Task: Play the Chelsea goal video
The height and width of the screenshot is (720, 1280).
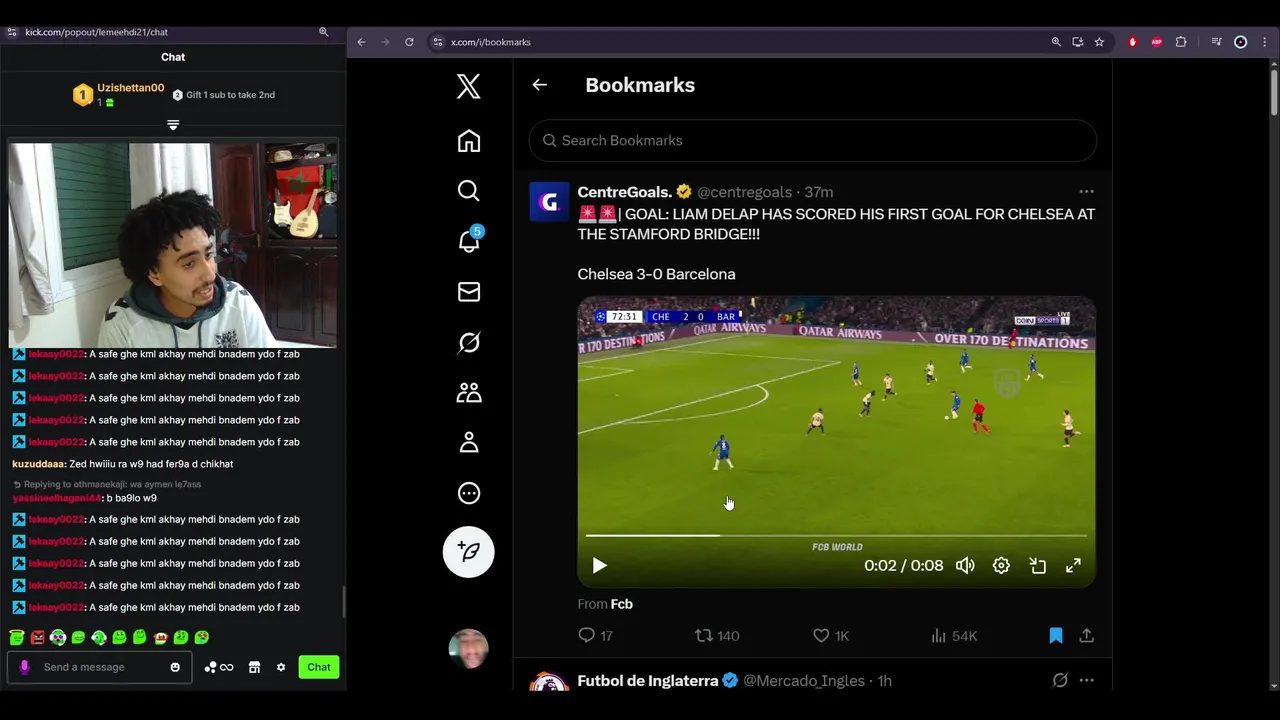Action: tap(599, 566)
